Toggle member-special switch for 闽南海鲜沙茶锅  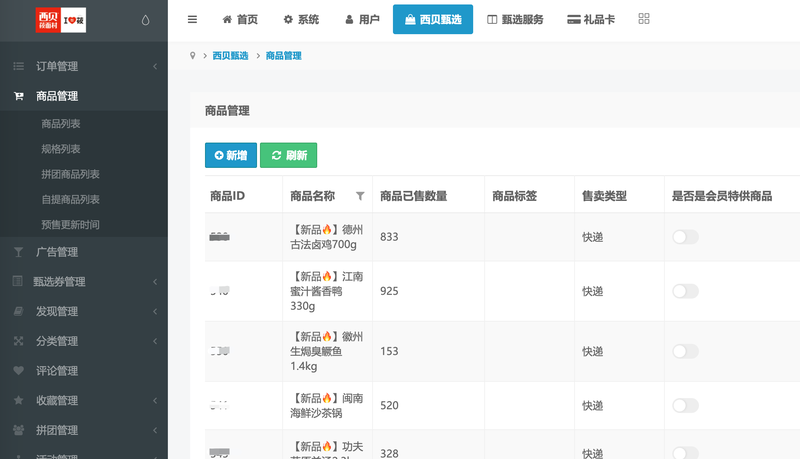point(685,405)
